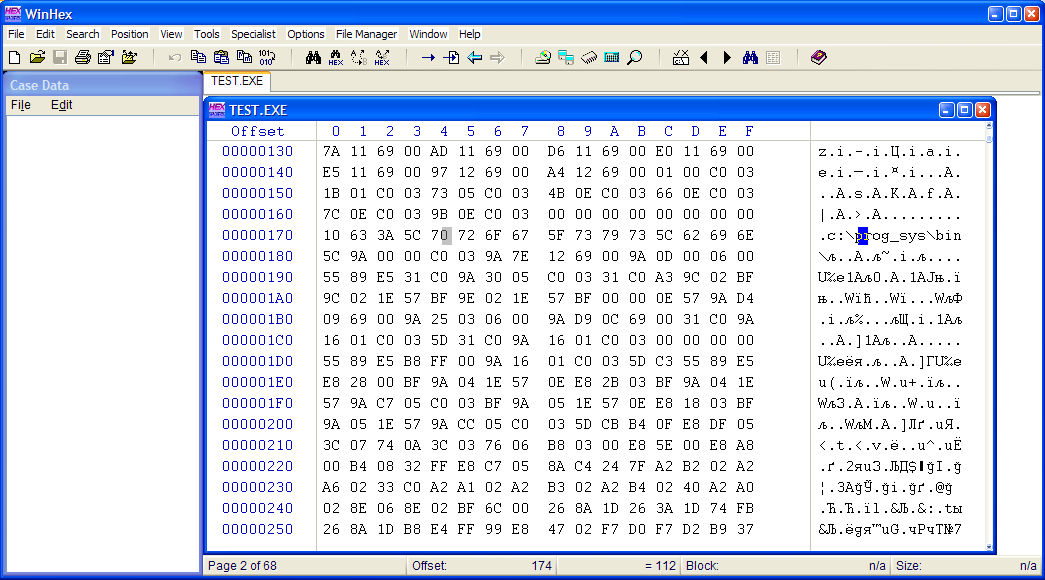Screen dimensions: 1045x580
Task: Click the Page 2 of 68 status field
Action: [242, 566]
